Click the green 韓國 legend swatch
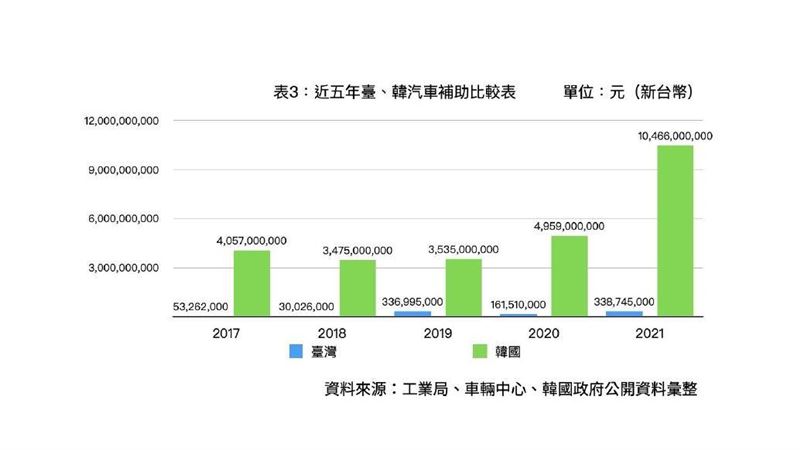This screenshot has height=450, width=800. tap(480, 351)
